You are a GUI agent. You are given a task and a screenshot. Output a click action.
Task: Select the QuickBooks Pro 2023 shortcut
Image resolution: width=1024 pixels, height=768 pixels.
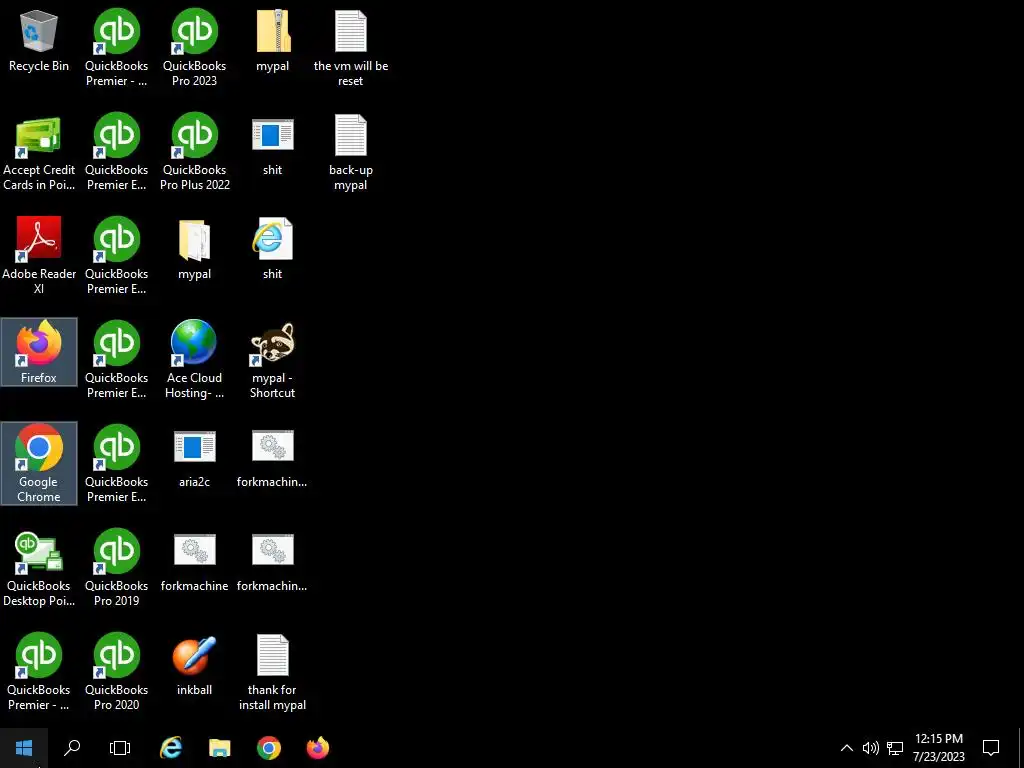(195, 48)
